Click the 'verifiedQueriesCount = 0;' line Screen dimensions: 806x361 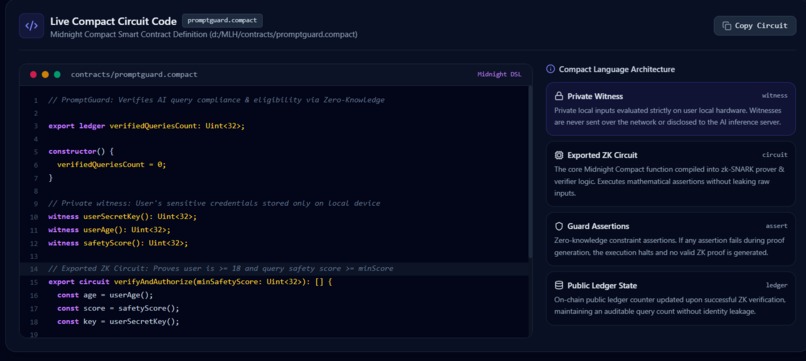coord(112,165)
